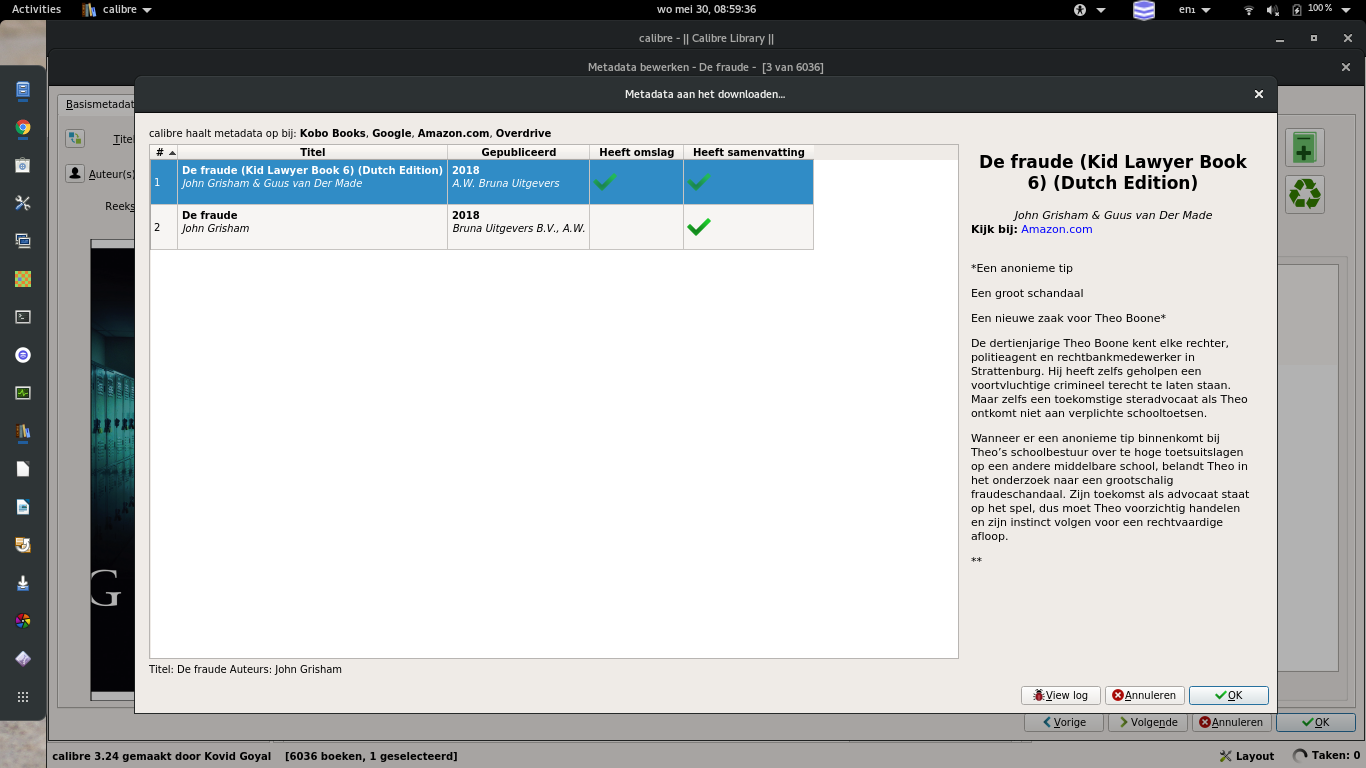Select the second De fraude by John Grisham result

pos(482,227)
